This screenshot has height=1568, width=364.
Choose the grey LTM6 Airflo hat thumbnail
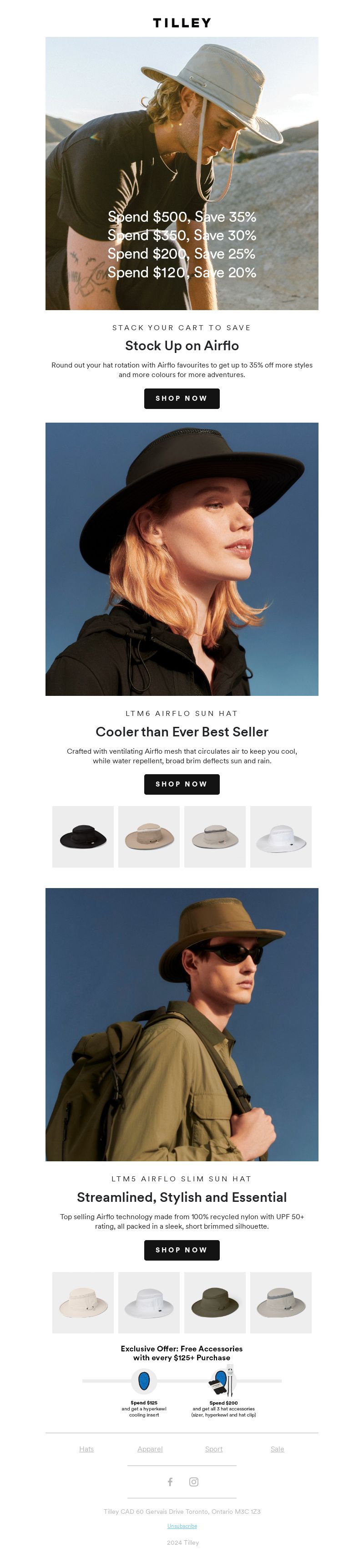click(x=215, y=836)
